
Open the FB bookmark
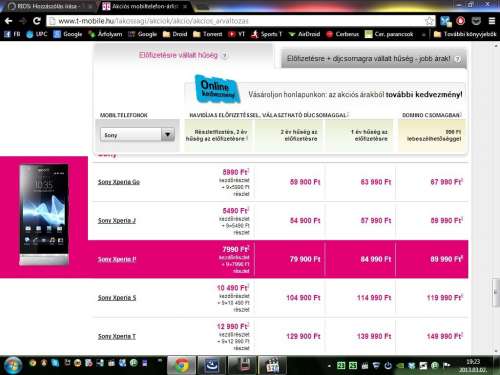(12, 34)
